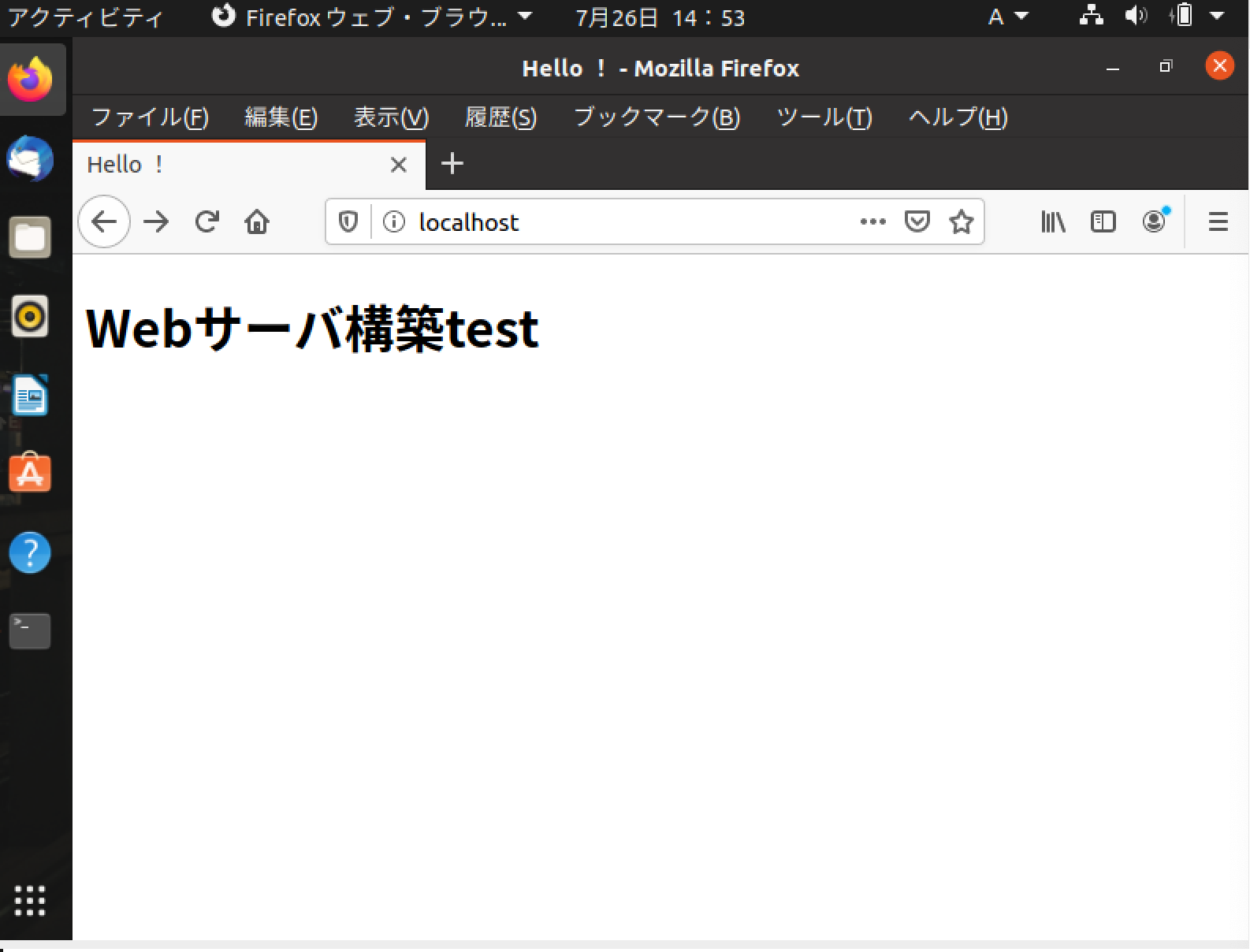Open a new tab with plus button

click(x=452, y=164)
